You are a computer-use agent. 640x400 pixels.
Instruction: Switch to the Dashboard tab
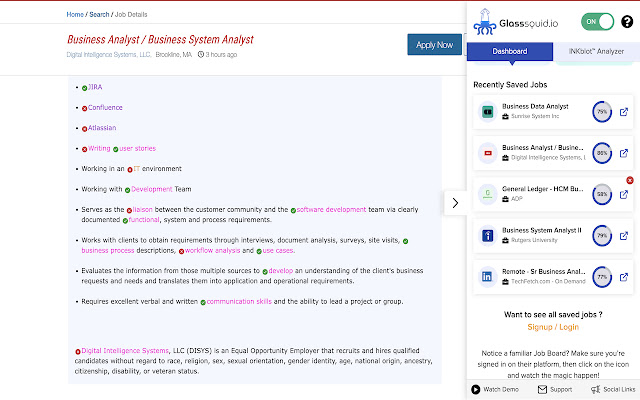pos(510,51)
